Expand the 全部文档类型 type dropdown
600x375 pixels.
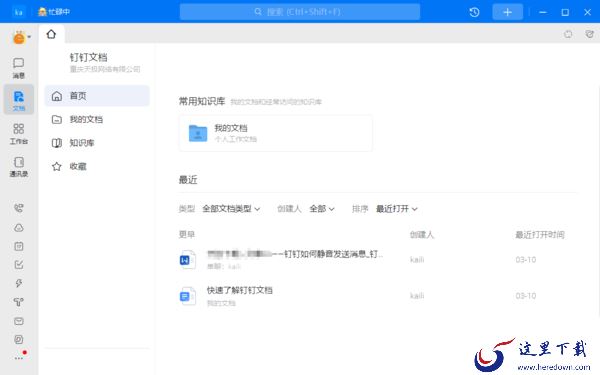tap(231, 209)
